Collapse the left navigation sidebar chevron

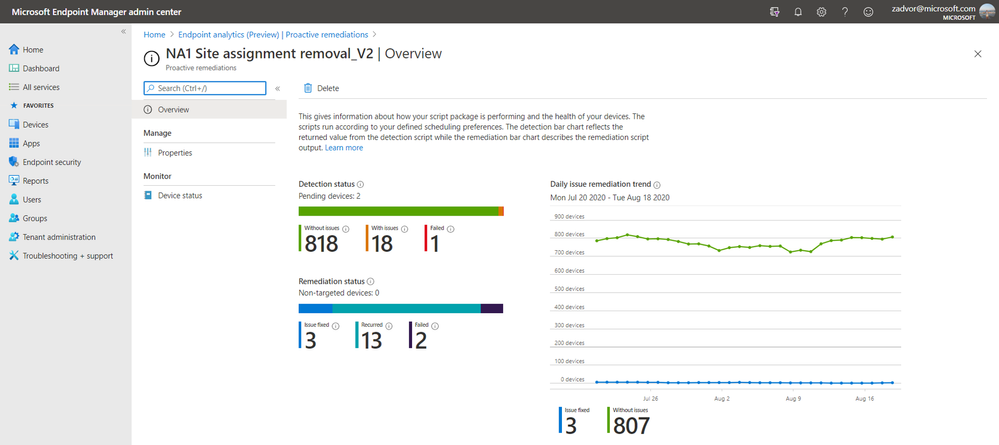coord(124,31)
